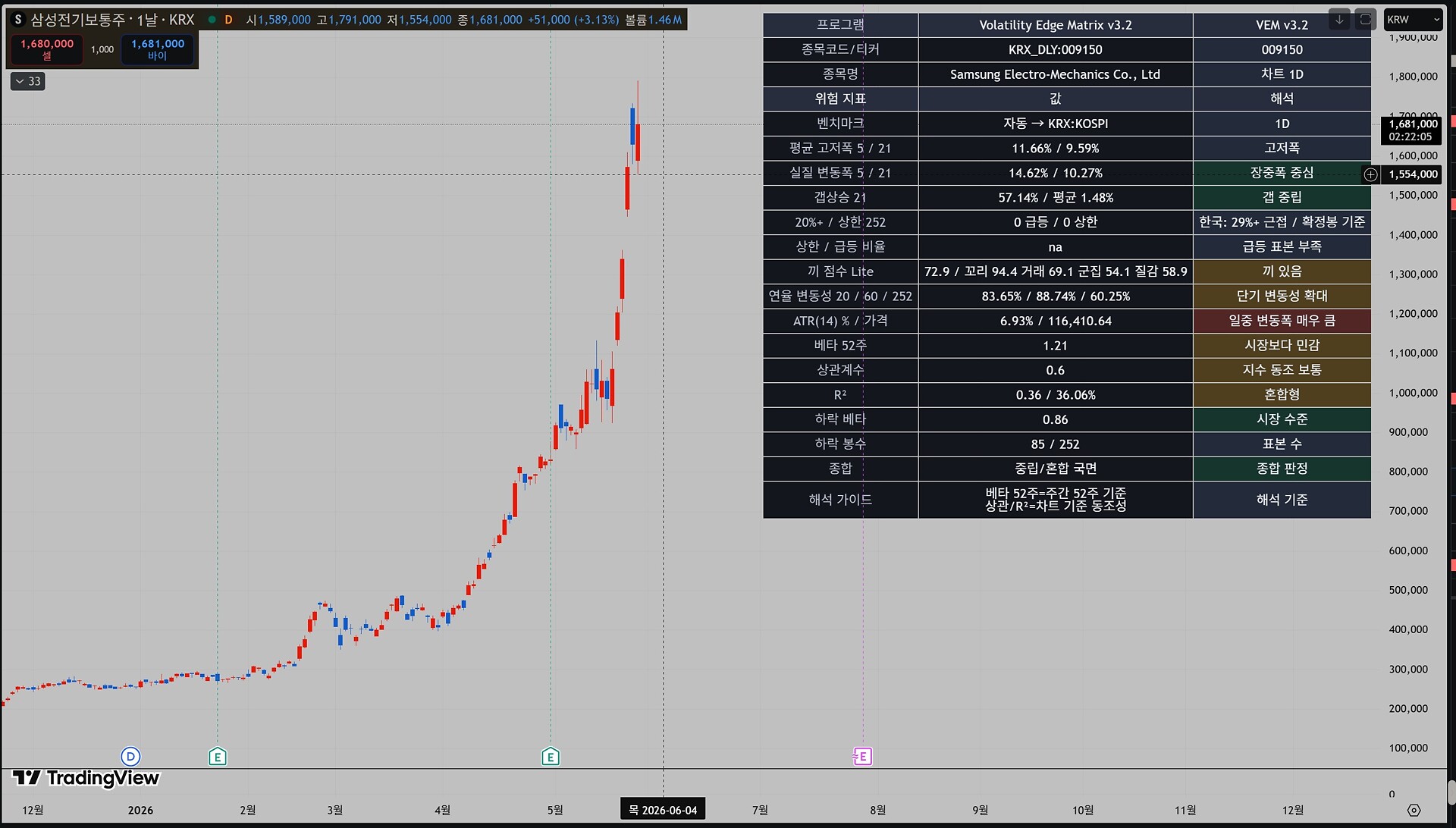Click the 갭 중립 interpretation cell
Screen dimensions: 1456x828
(x=1282, y=197)
